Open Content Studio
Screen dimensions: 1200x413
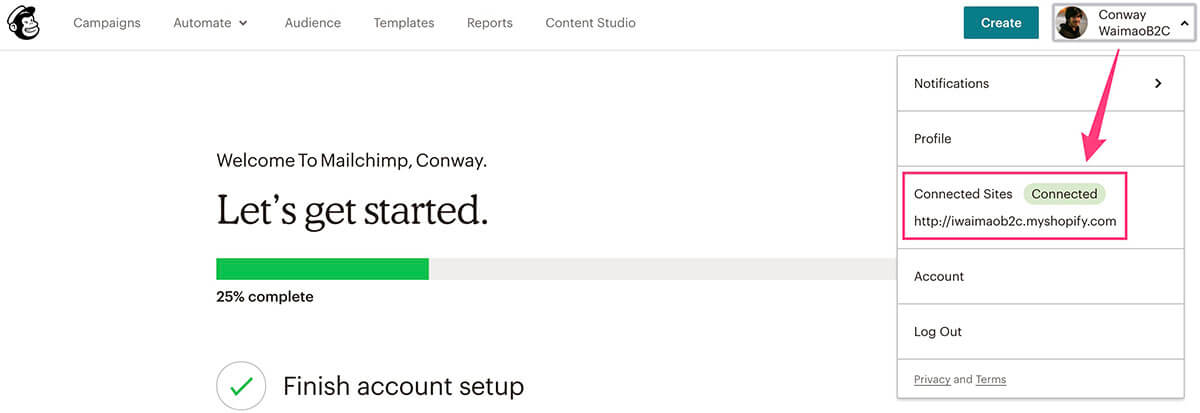pos(590,23)
